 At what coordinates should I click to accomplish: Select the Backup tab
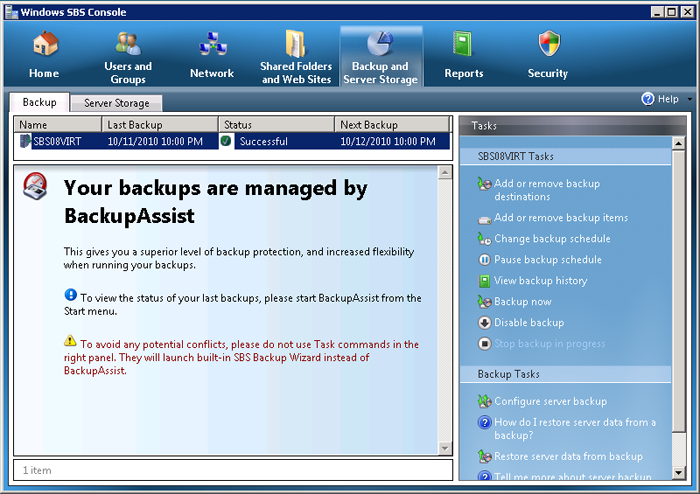tap(40, 103)
